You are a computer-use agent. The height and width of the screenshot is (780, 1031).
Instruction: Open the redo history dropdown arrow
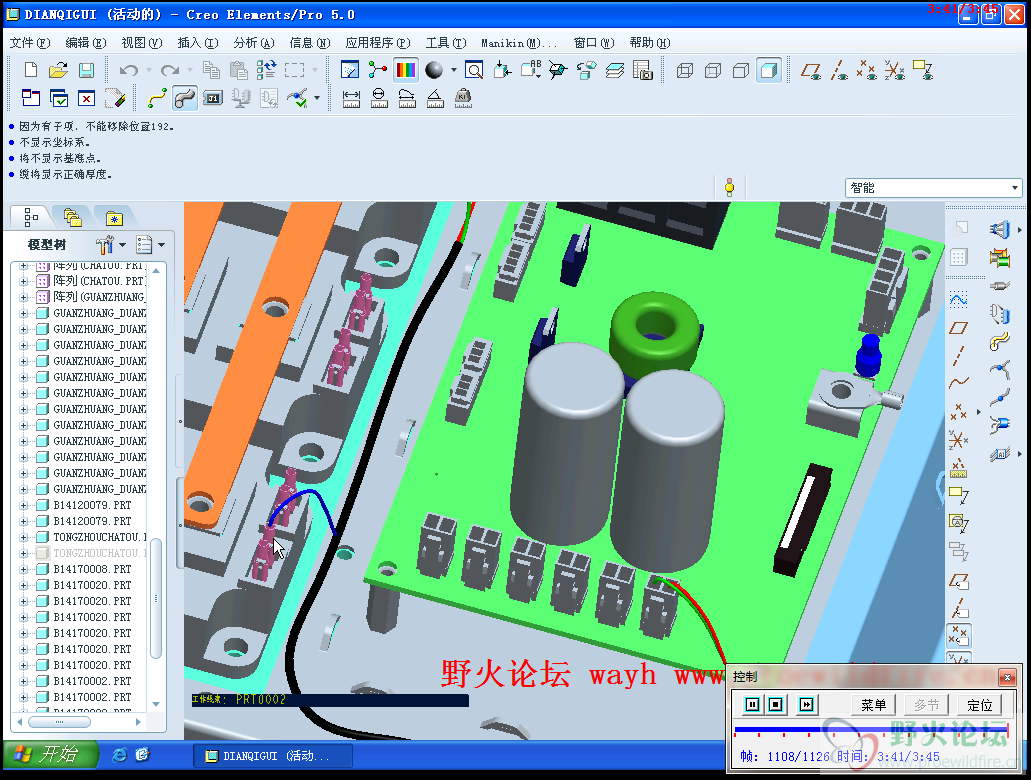coord(190,70)
